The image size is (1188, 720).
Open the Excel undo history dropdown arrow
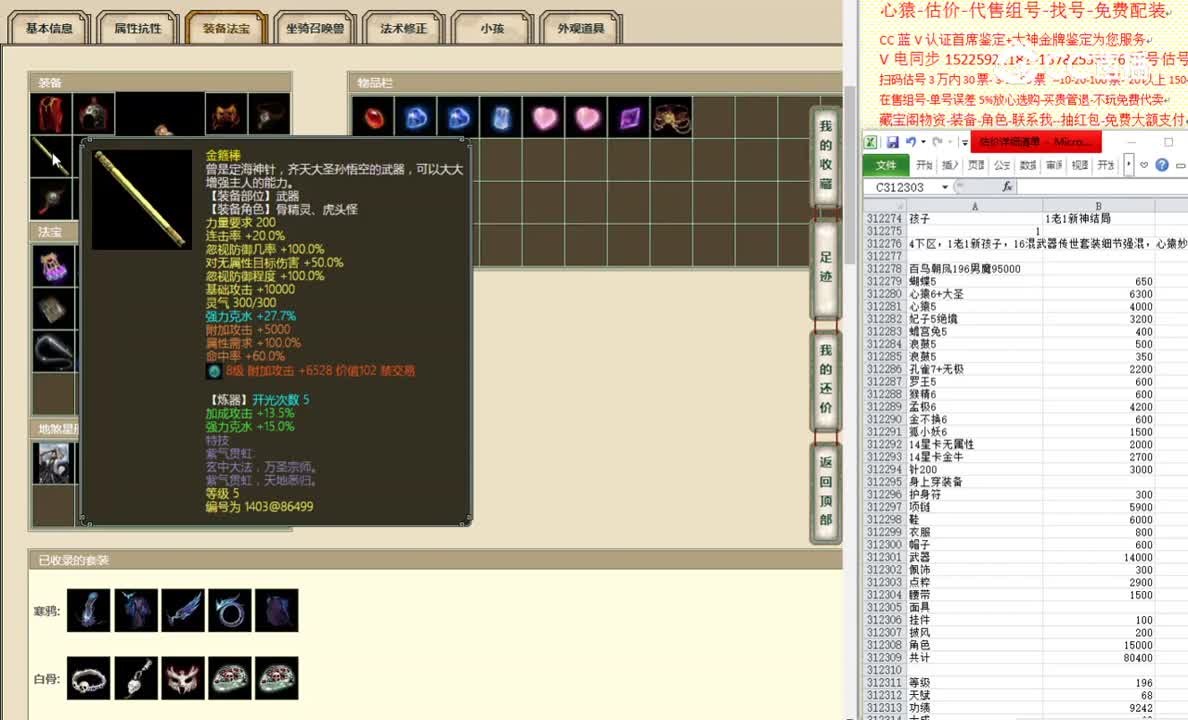pos(923,142)
